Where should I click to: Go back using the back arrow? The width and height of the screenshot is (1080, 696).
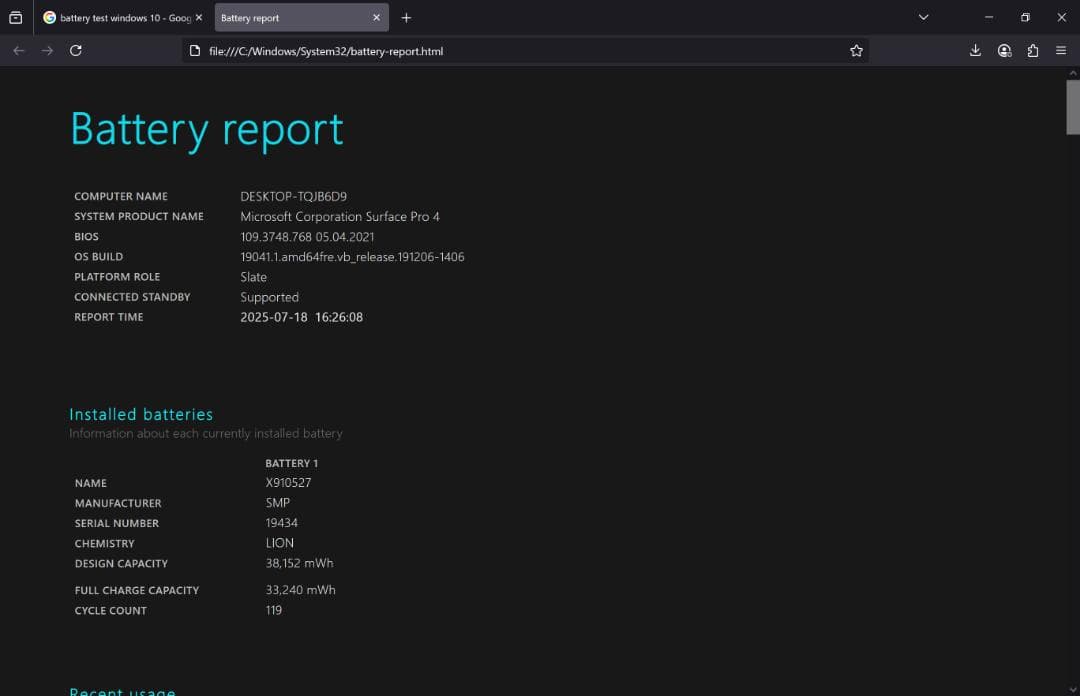(18, 50)
